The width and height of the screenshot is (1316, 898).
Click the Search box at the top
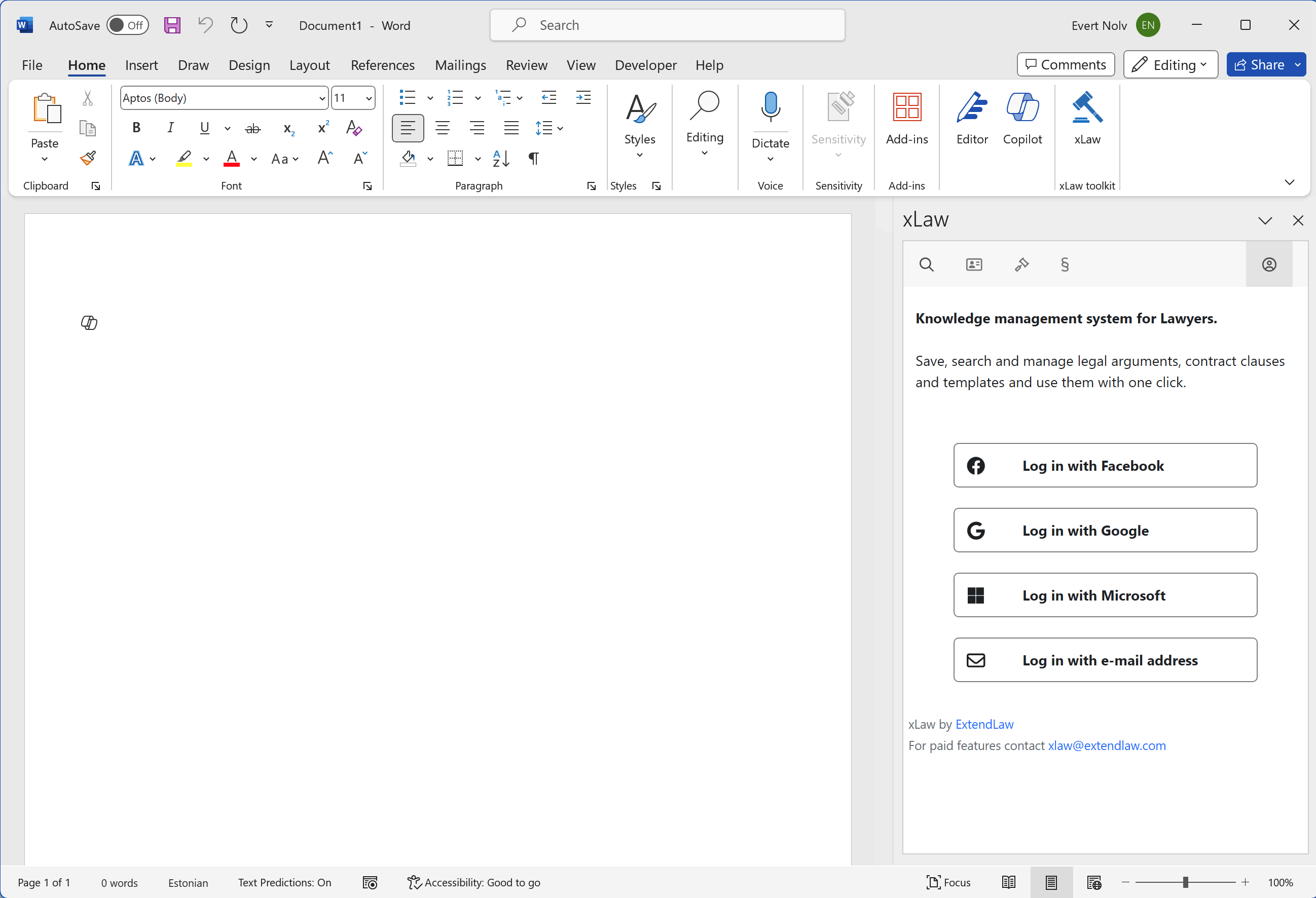tap(667, 25)
